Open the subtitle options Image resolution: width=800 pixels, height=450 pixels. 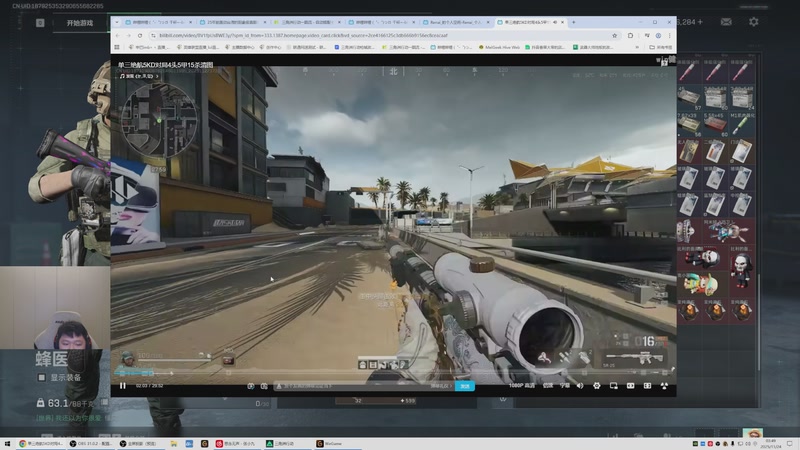pyautogui.click(x=564, y=386)
